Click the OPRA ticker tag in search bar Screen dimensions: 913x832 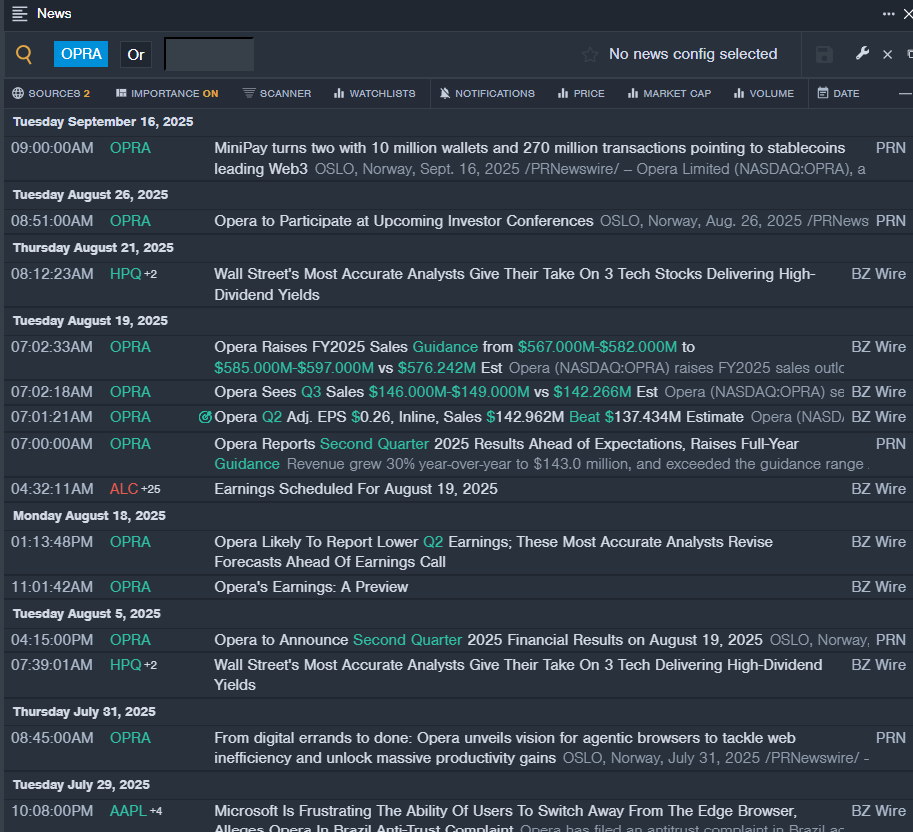pyautogui.click(x=81, y=54)
